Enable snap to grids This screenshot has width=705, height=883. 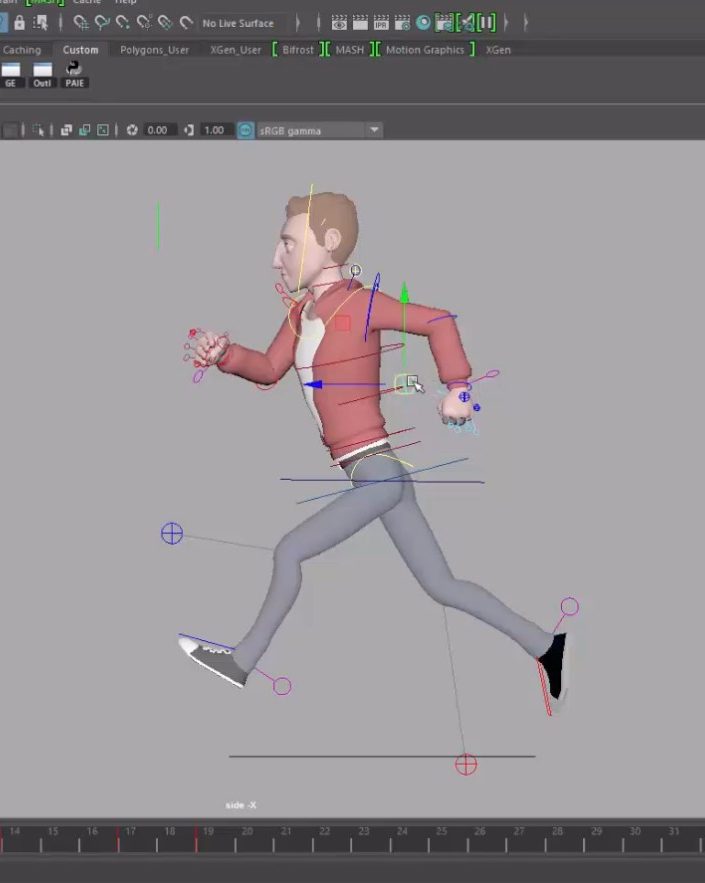[81, 23]
